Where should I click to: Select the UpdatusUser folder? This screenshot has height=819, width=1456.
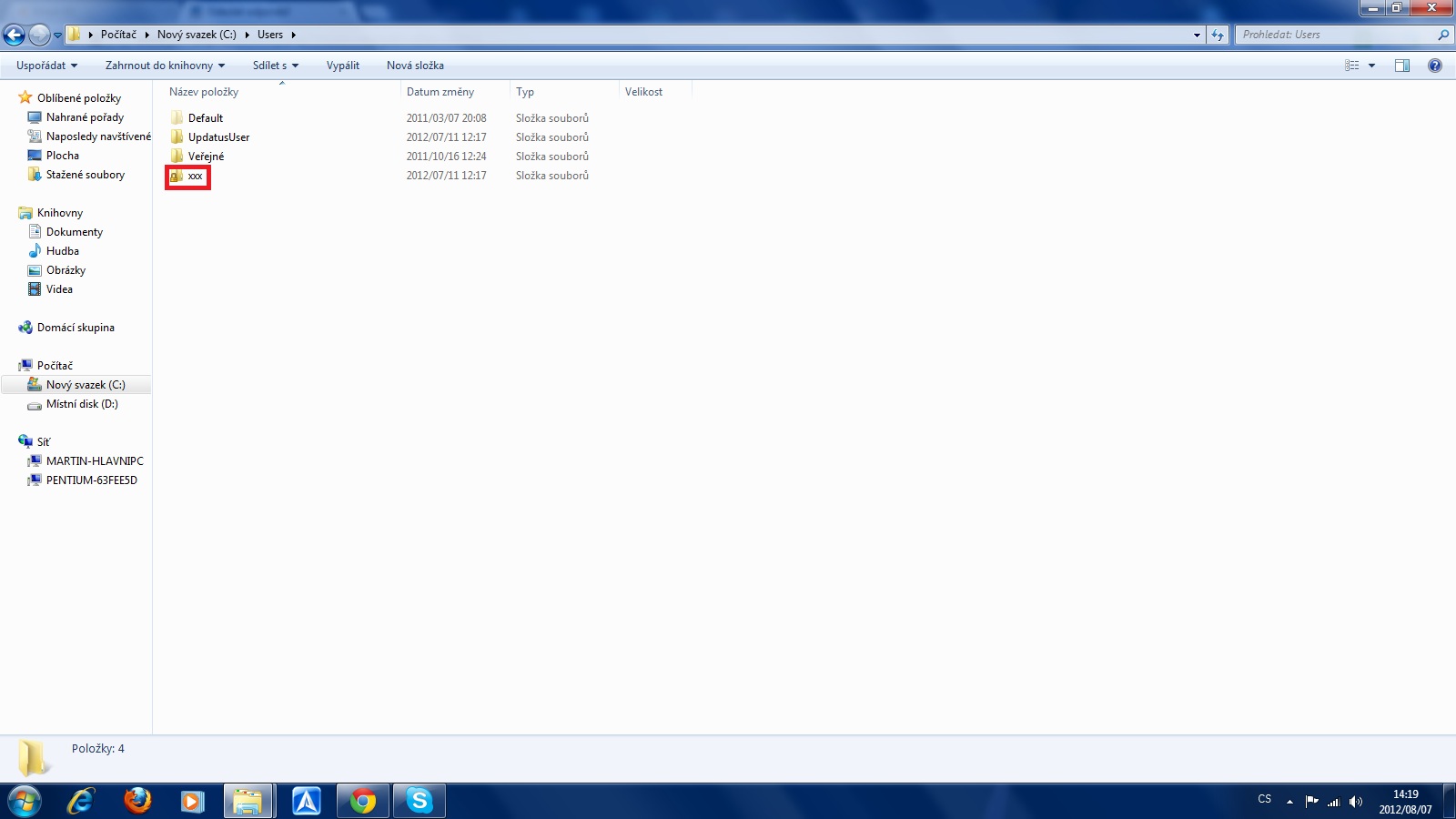(218, 137)
